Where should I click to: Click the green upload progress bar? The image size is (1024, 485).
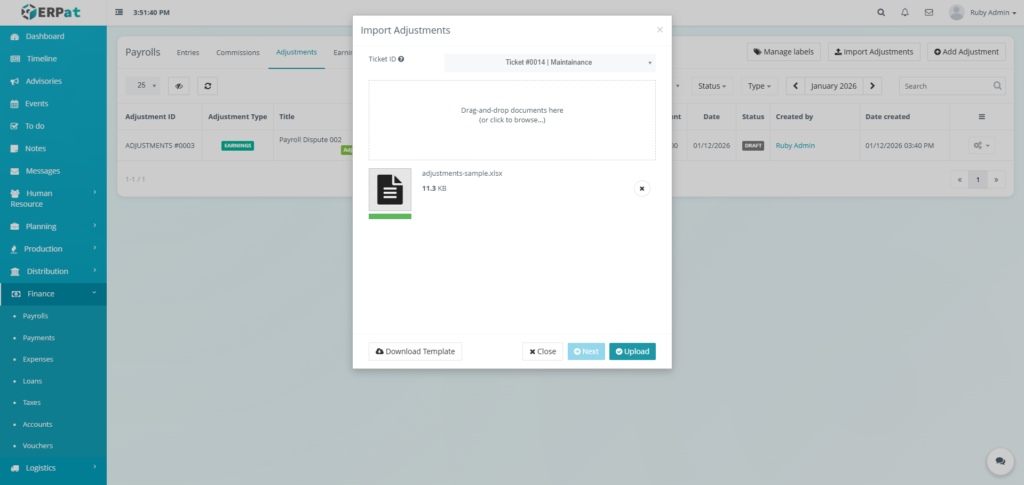(x=390, y=216)
